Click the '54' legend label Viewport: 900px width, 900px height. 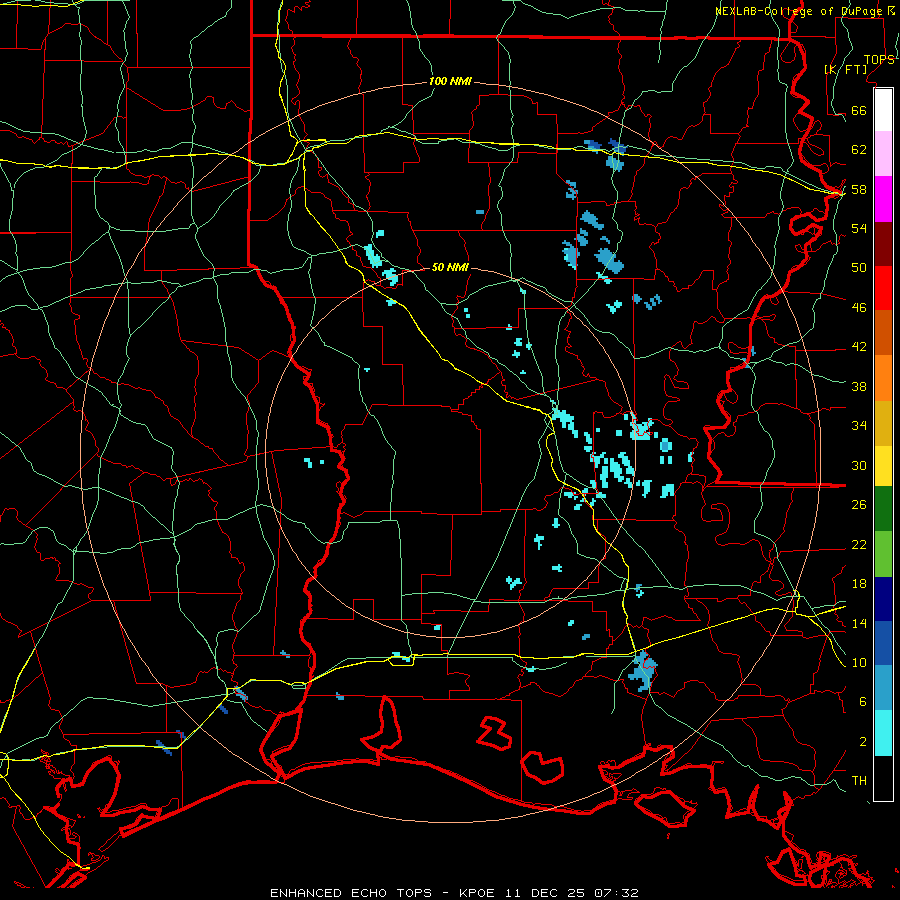point(859,228)
